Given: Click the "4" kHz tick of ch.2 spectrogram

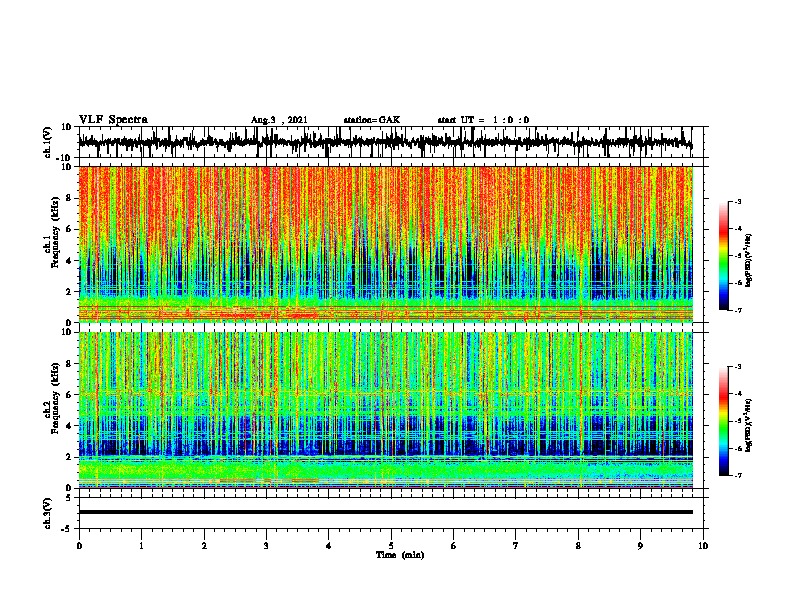Looking at the screenshot, I should point(69,426).
